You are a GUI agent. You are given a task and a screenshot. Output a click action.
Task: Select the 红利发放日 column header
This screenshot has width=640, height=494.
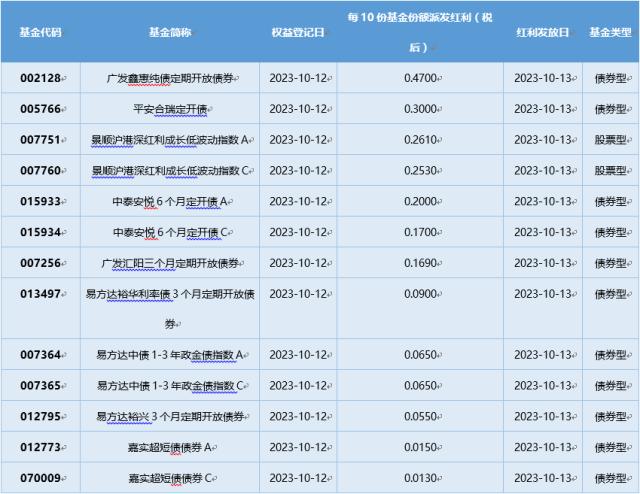pyautogui.click(x=542, y=32)
